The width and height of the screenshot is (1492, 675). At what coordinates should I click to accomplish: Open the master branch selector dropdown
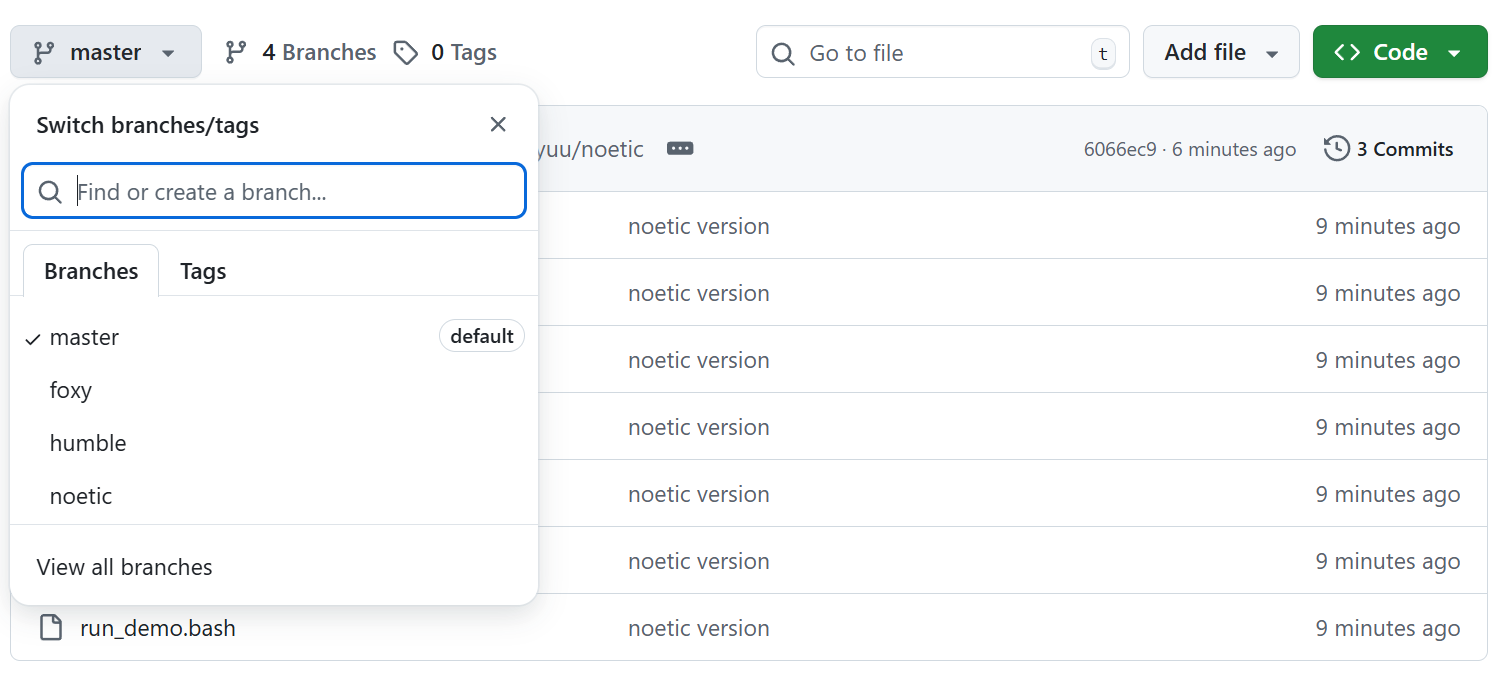106,52
